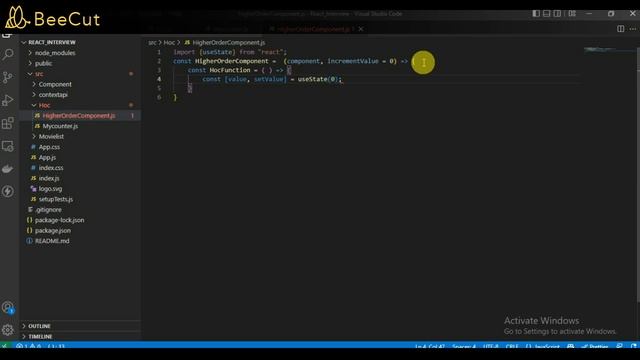Open editor More Actions ellipsis
The image size is (640, 360).
click(633, 29)
